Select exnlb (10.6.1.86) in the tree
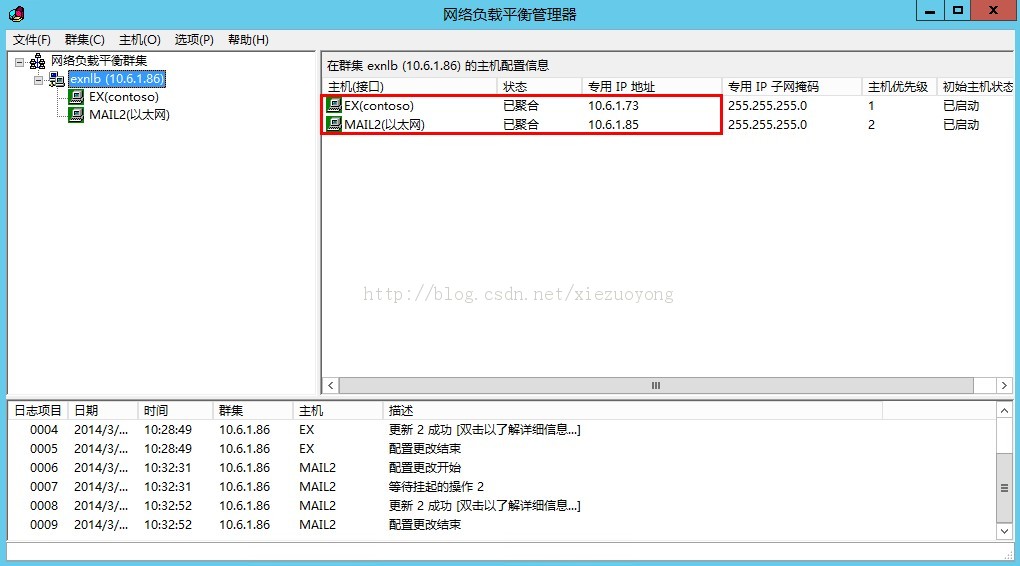 (x=117, y=79)
